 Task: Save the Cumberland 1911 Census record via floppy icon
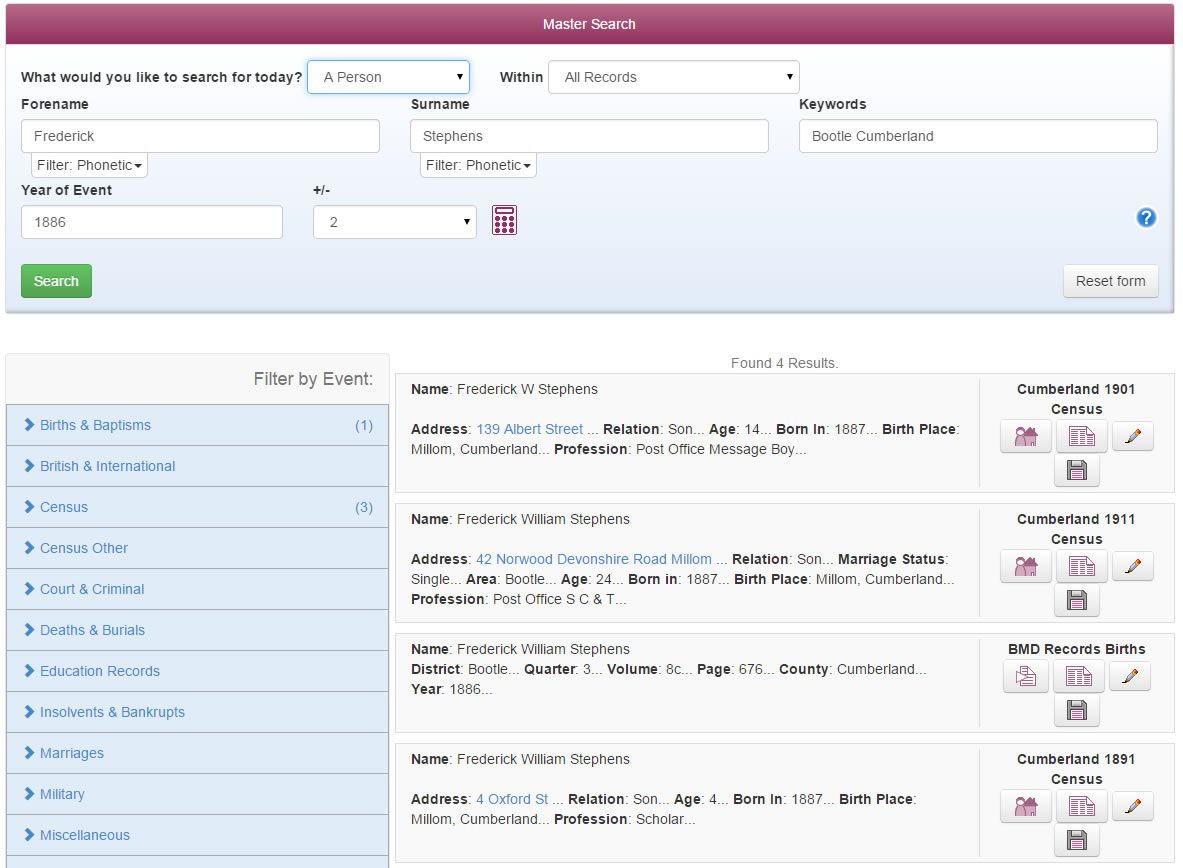(1077, 601)
